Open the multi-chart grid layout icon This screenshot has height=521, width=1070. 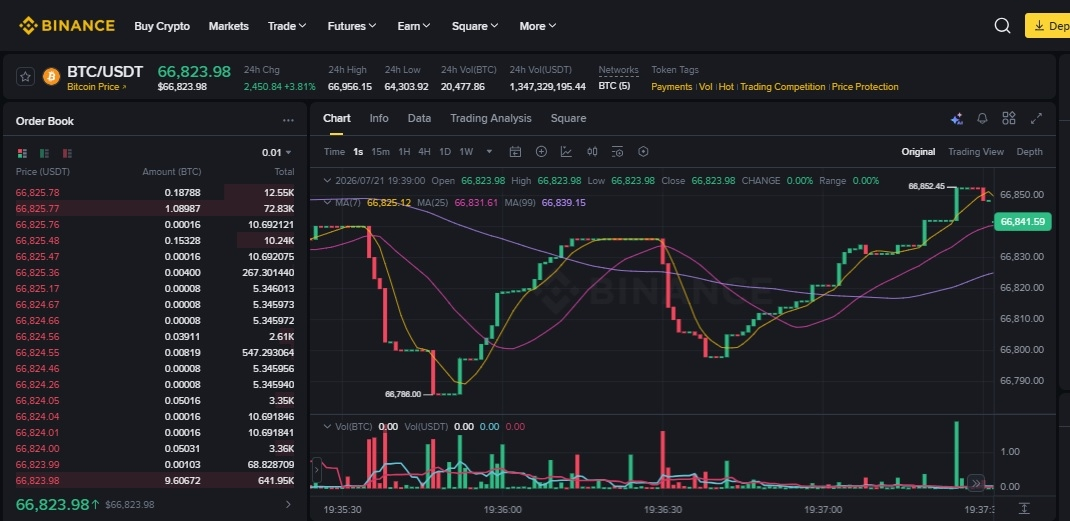(1009, 118)
